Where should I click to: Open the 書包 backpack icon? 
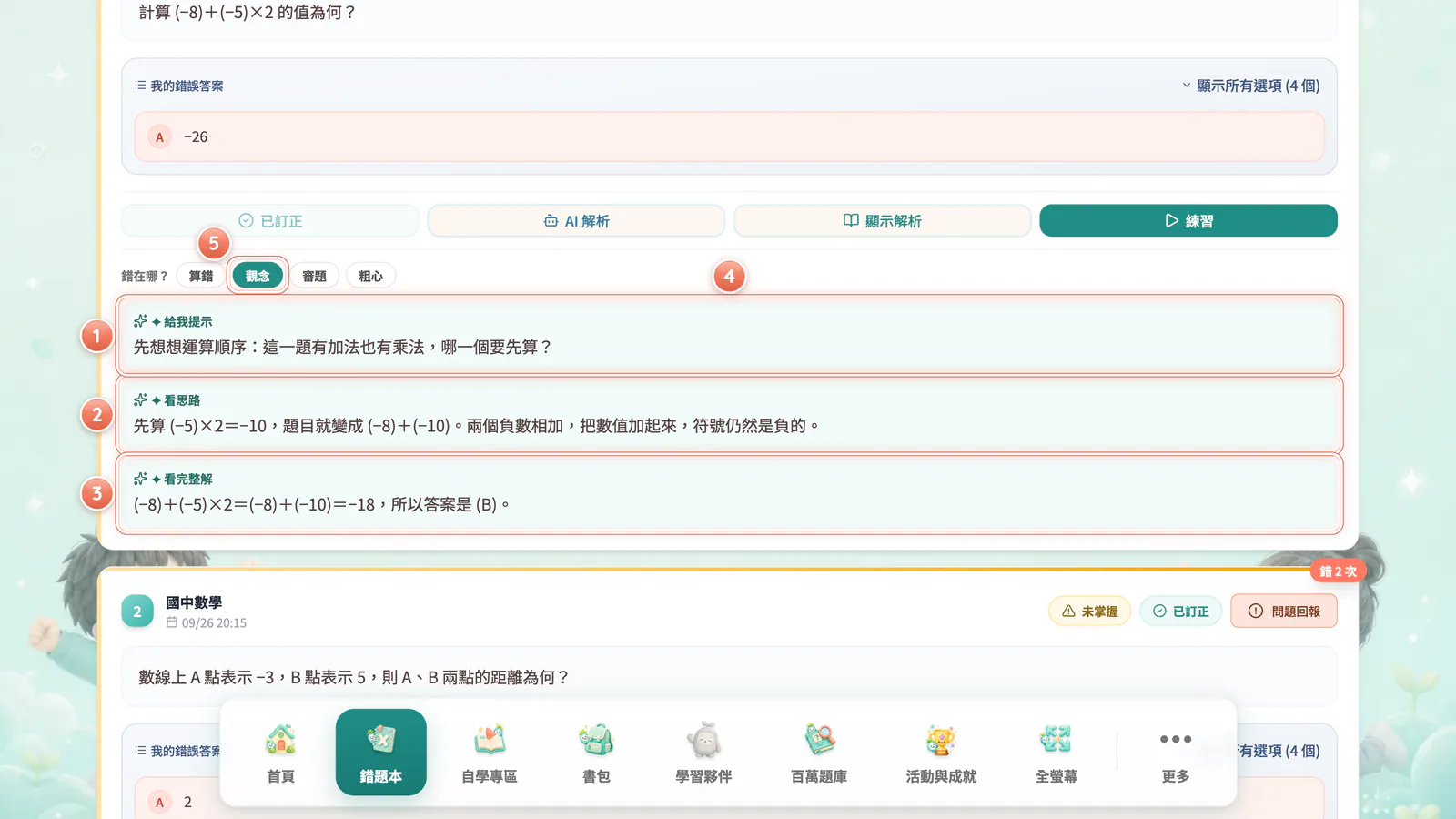(x=596, y=753)
